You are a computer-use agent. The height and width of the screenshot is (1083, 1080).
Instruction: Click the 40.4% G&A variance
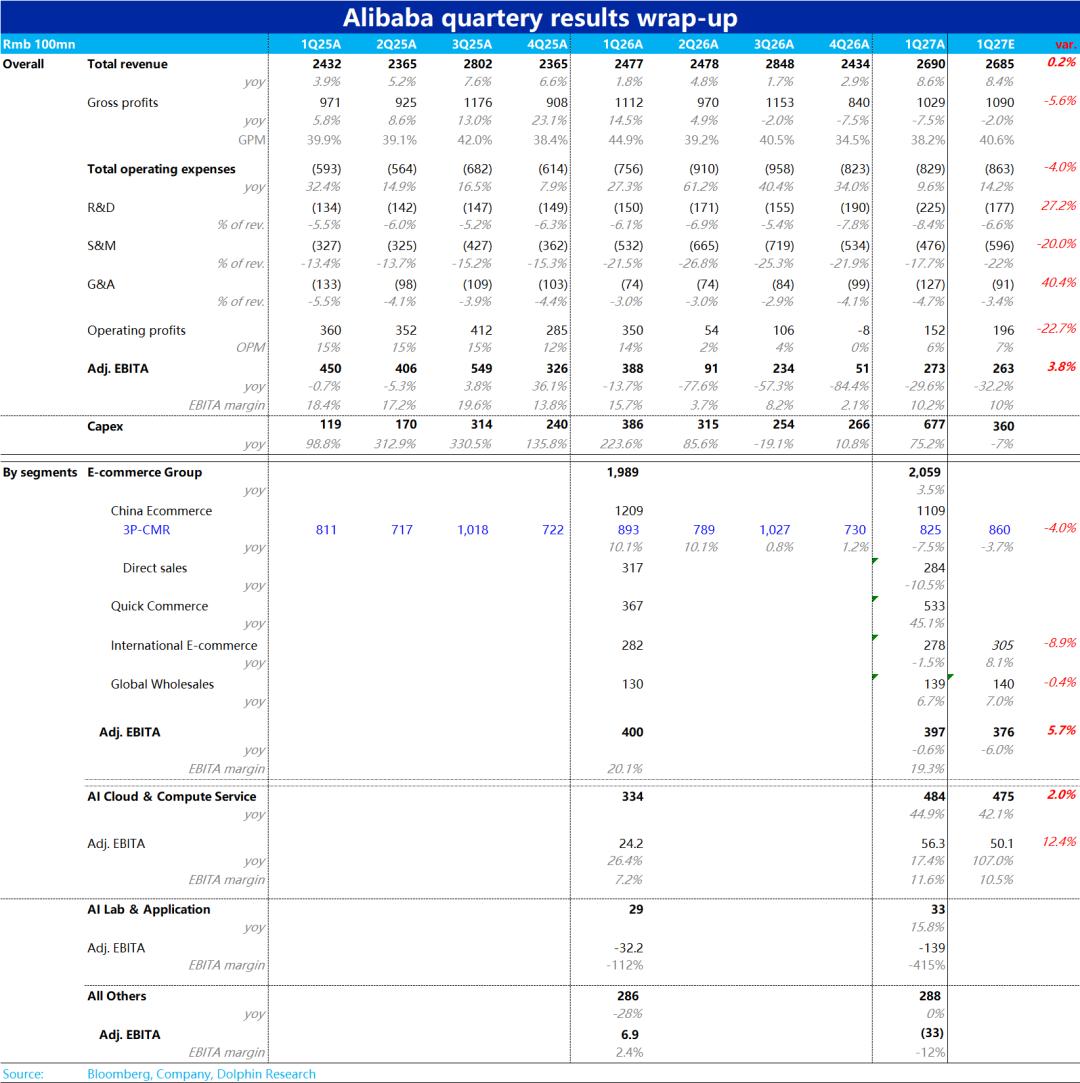[1059, 282]
